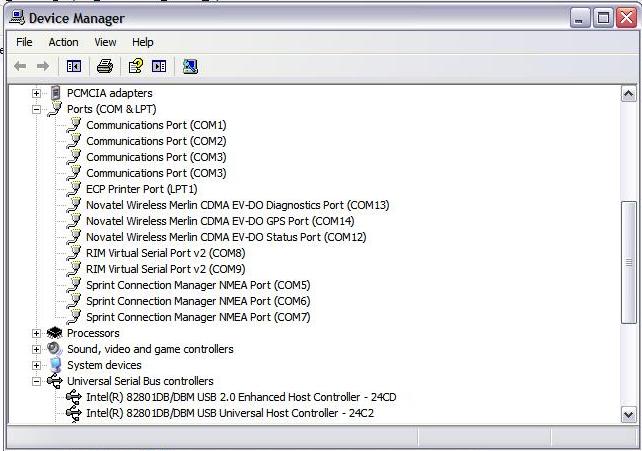Click the scrollbar up arrow
642x451 pixels.
628,94
